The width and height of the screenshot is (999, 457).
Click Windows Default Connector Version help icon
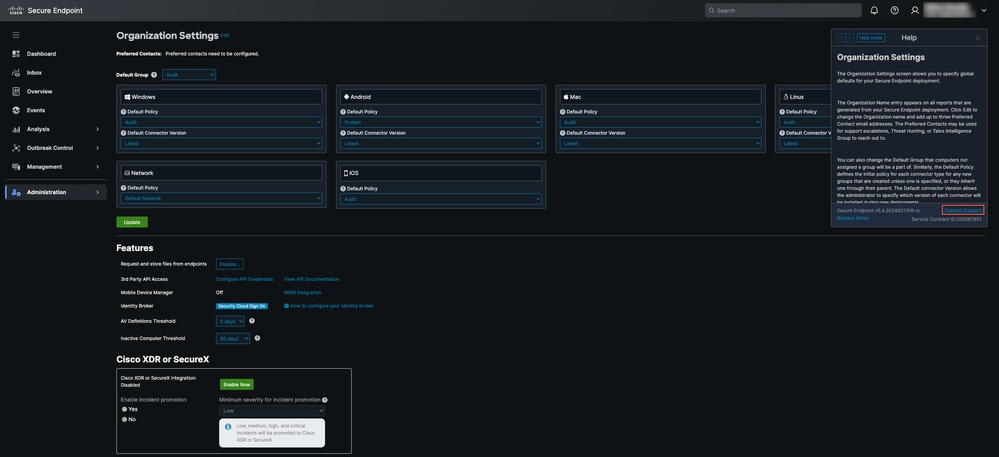(x=124, y=133)
